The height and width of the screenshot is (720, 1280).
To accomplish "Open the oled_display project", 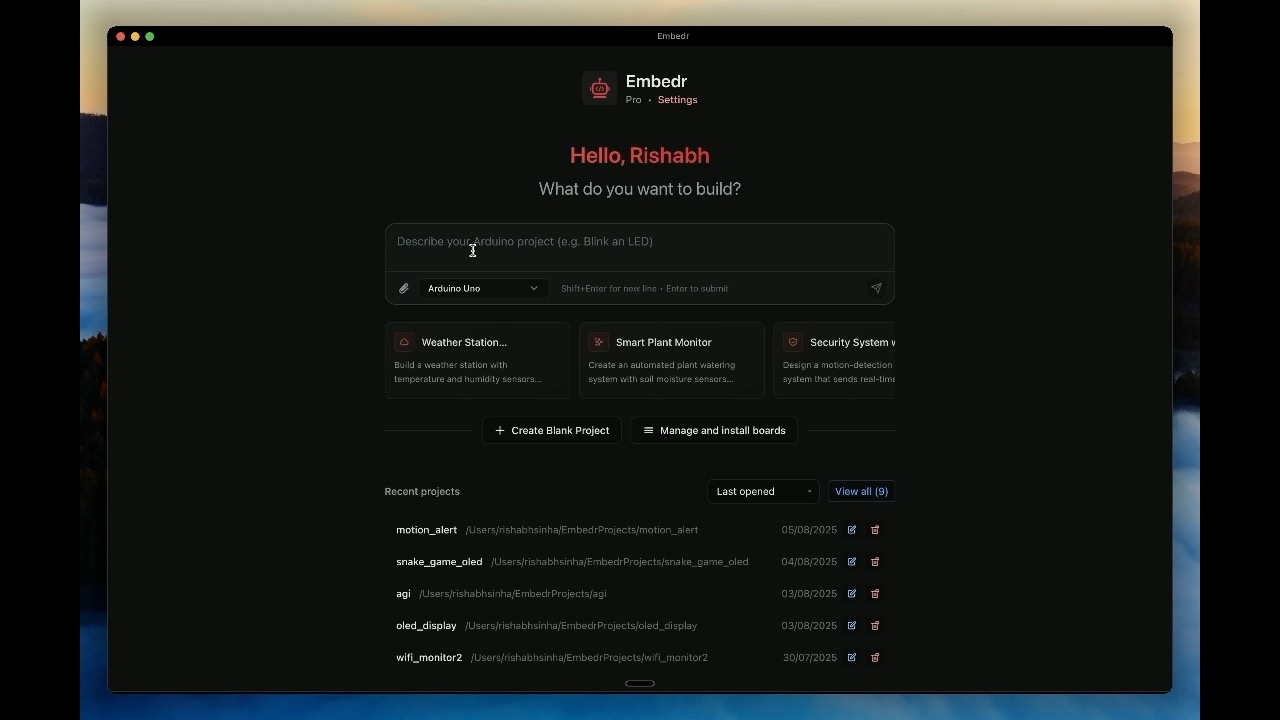I will (x=640, y=626).
